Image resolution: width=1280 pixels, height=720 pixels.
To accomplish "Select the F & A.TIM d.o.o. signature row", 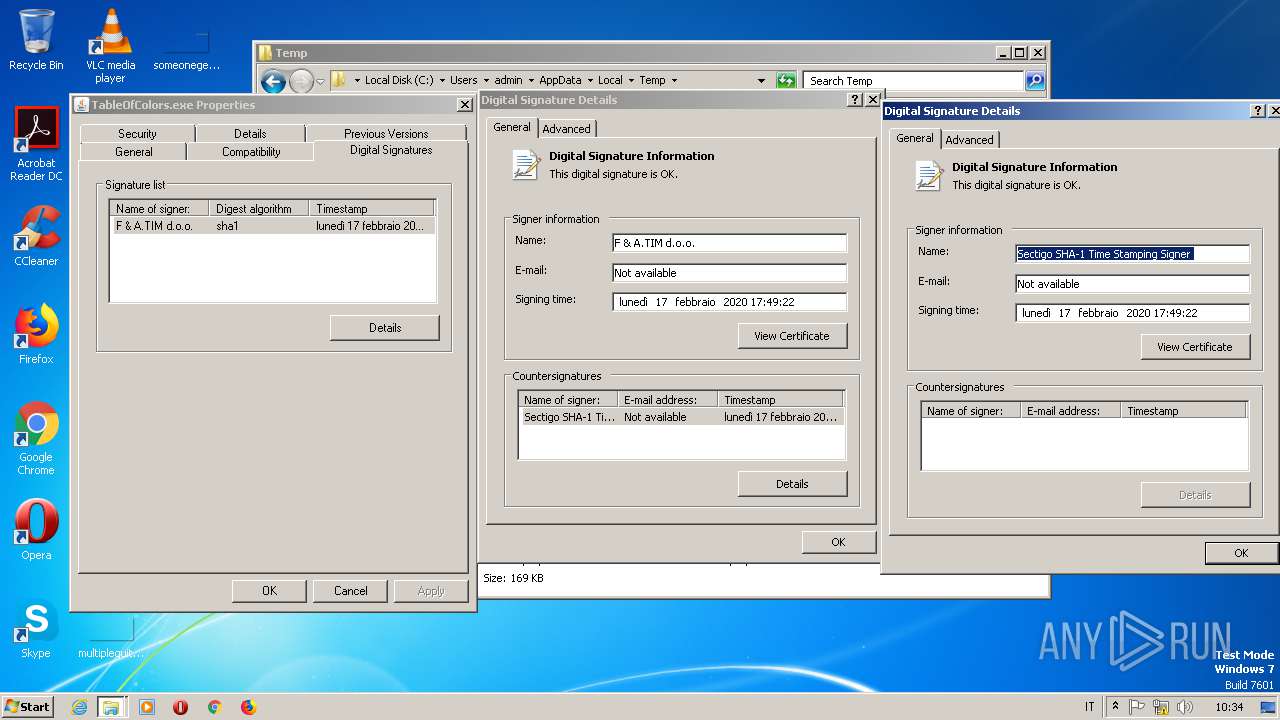I will [272, 226].
